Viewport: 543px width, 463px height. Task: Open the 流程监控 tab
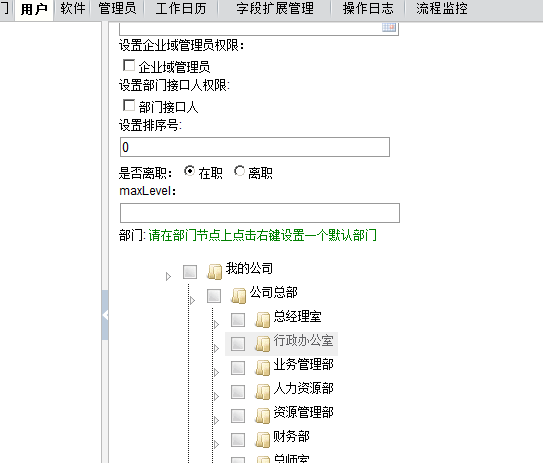tap(442, 9)
